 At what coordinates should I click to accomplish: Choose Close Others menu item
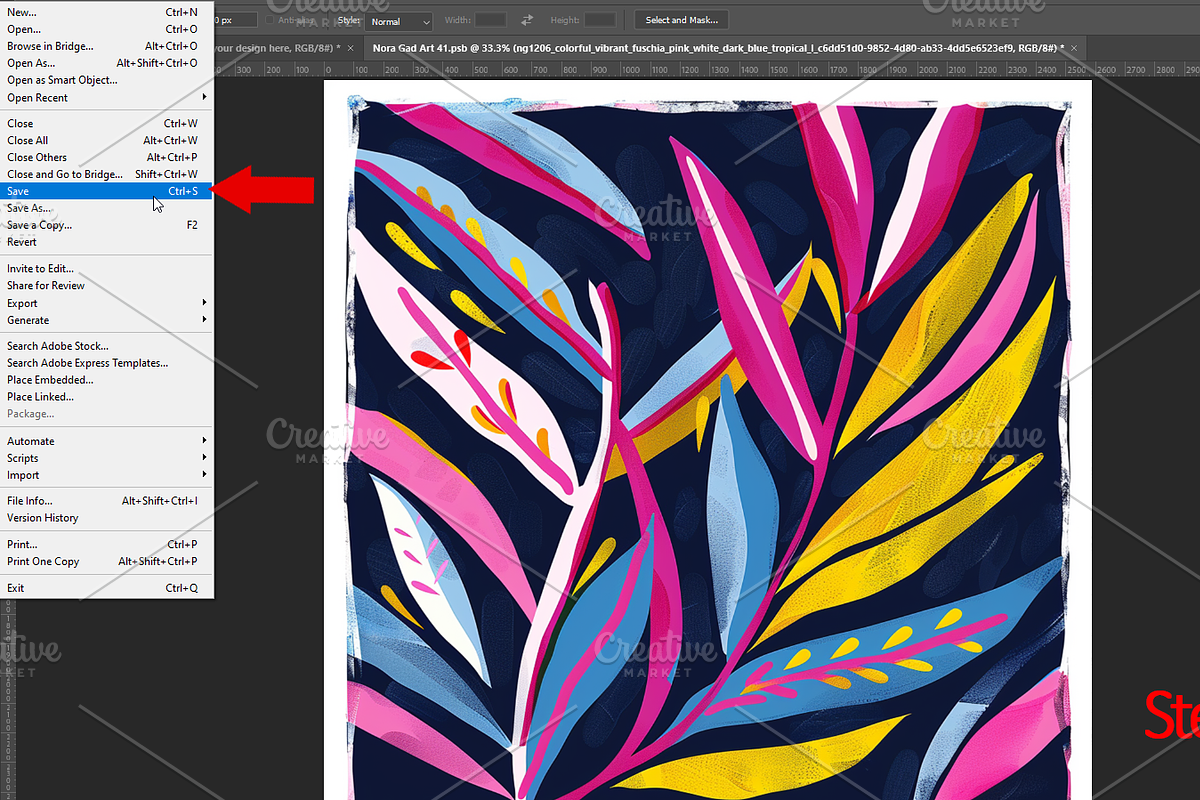coord(106,157)
